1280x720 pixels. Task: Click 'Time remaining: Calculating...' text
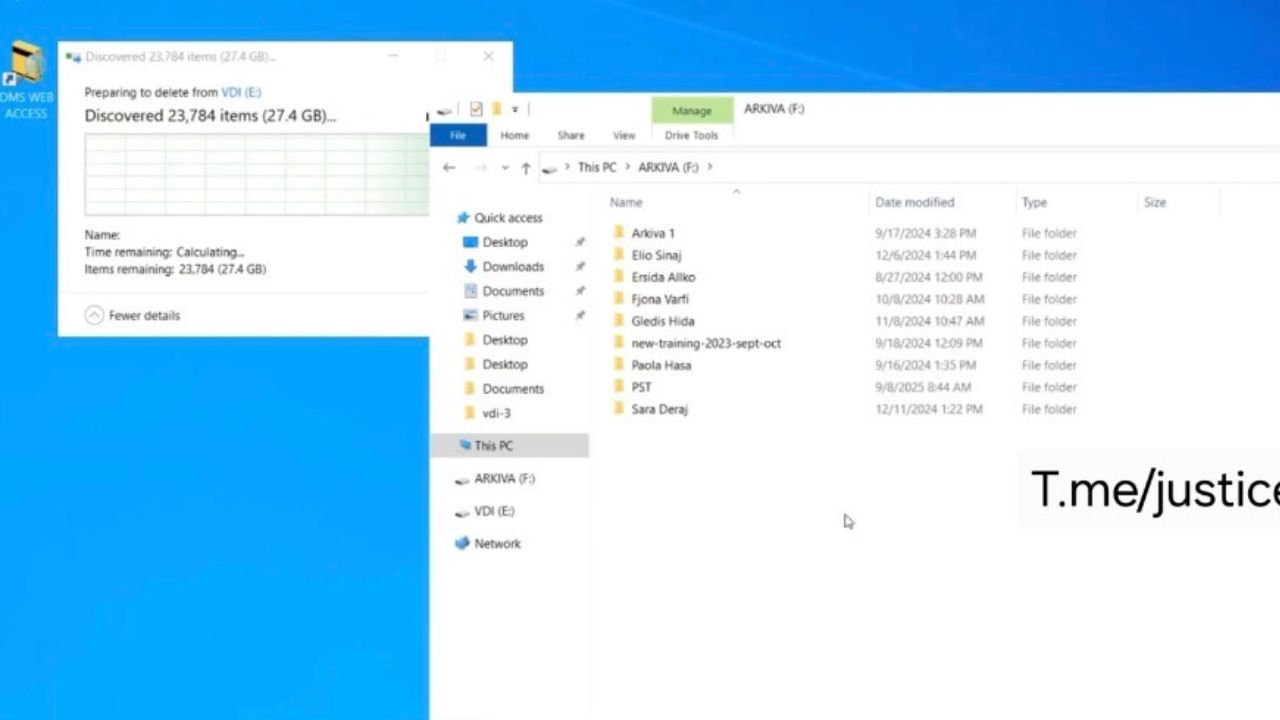(164, 252)
